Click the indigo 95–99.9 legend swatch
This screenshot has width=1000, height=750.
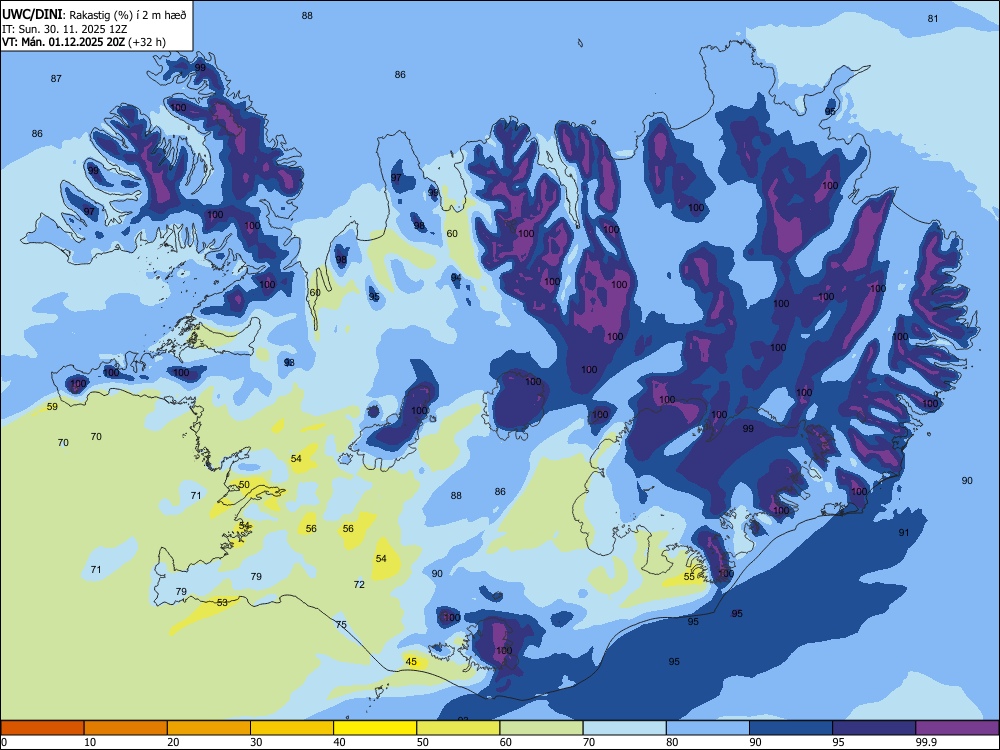874,728
